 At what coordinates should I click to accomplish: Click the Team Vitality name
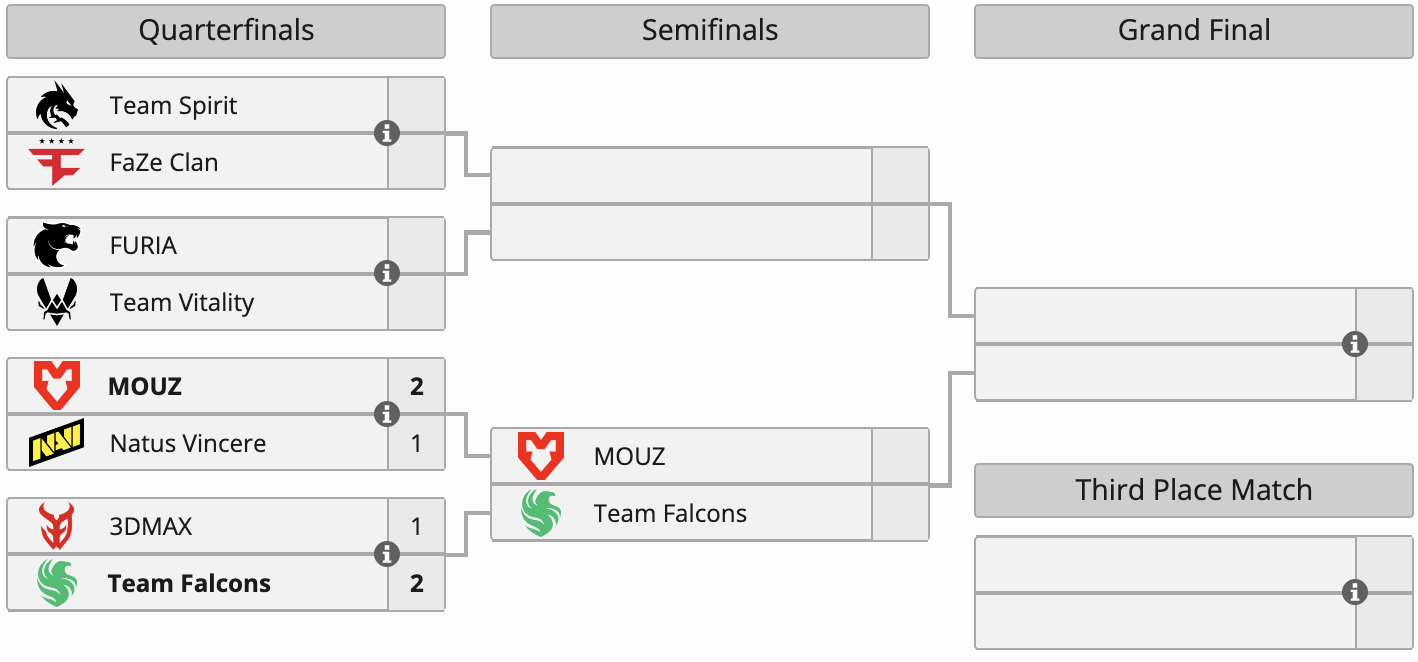pyautogui.click(x=182, y=302)
